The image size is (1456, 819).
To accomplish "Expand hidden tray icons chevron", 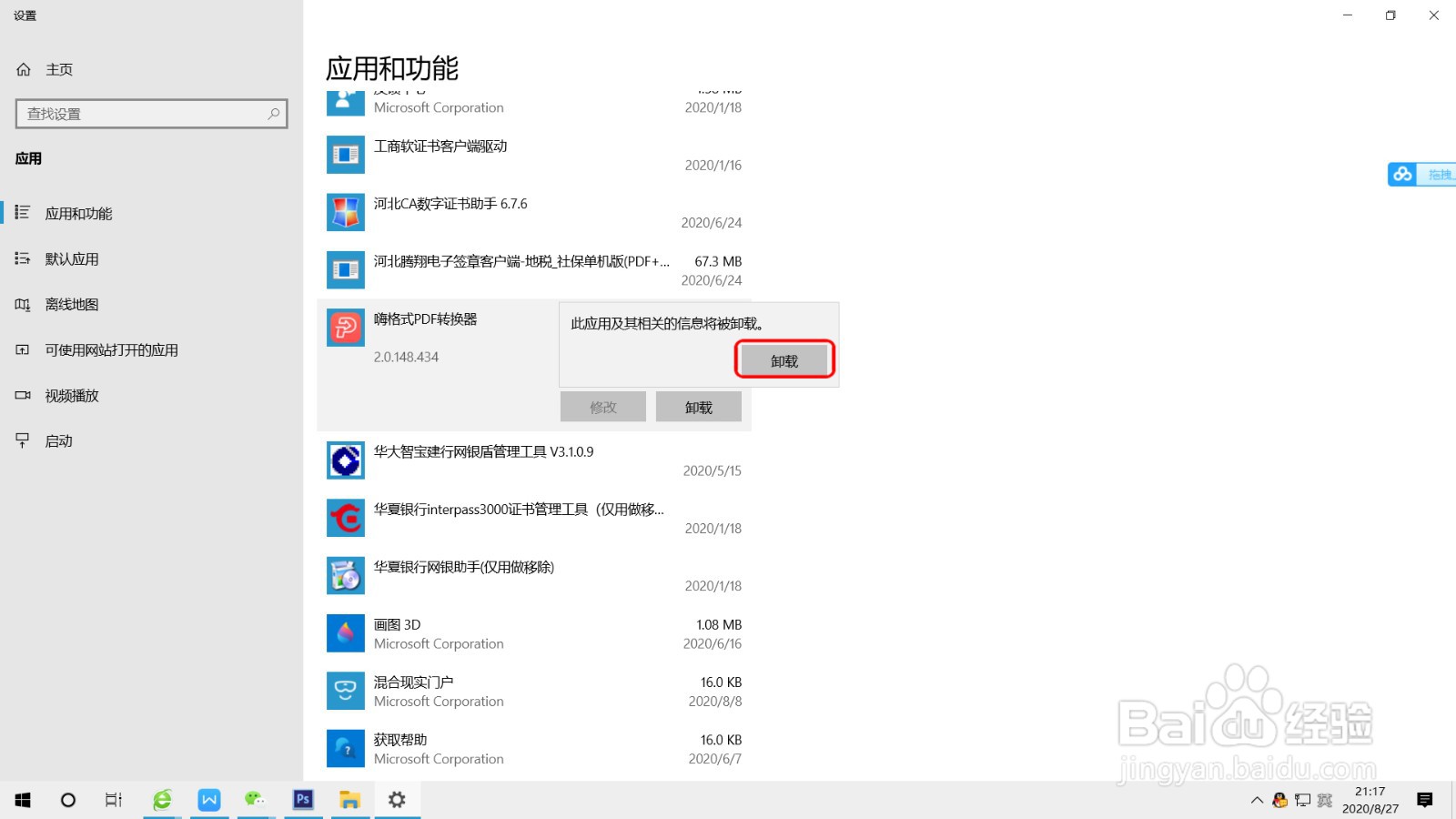I will tap(1257, 800).
